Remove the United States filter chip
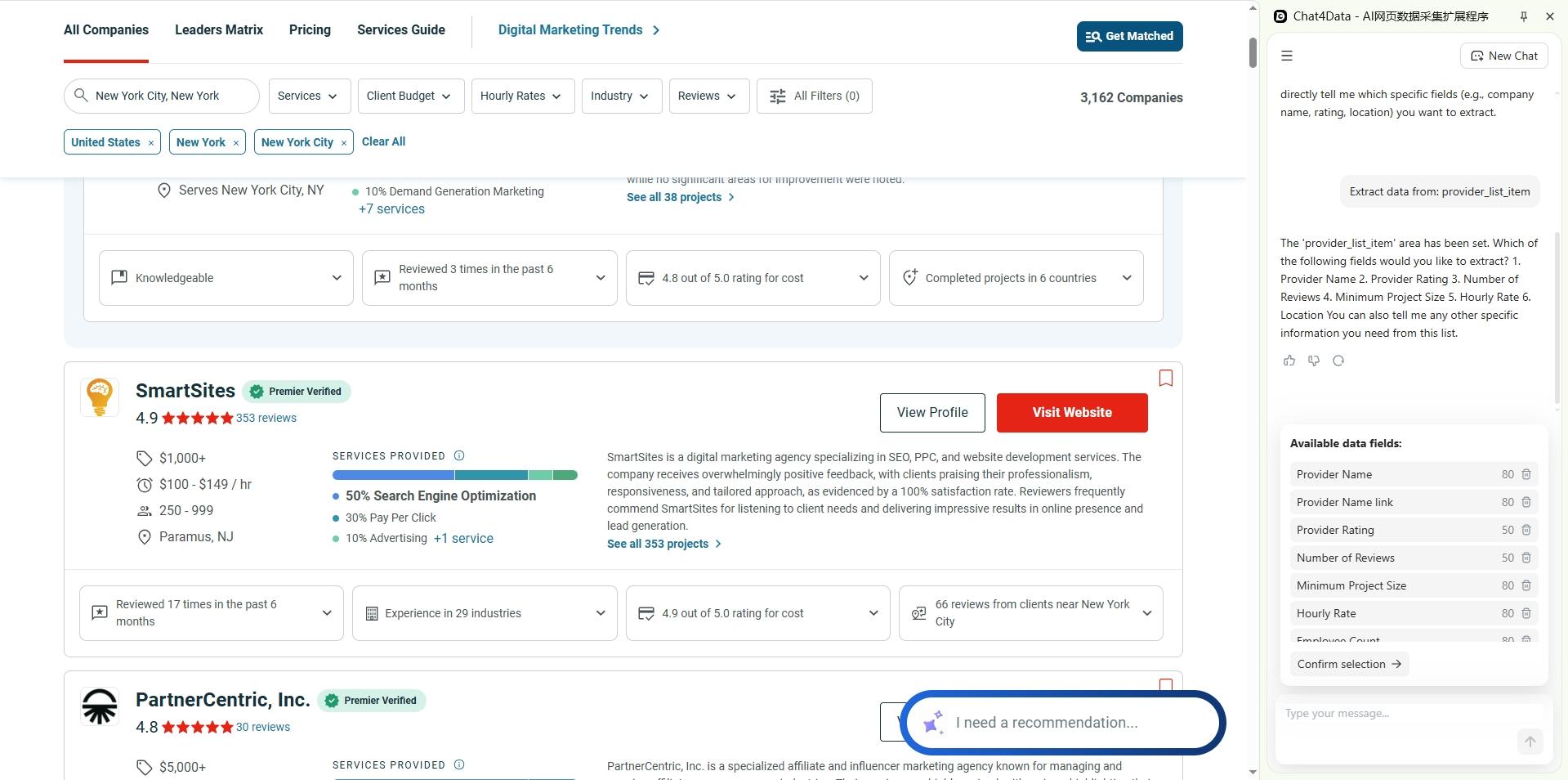This screenshot has height=780, width=1568. point(151,143)
